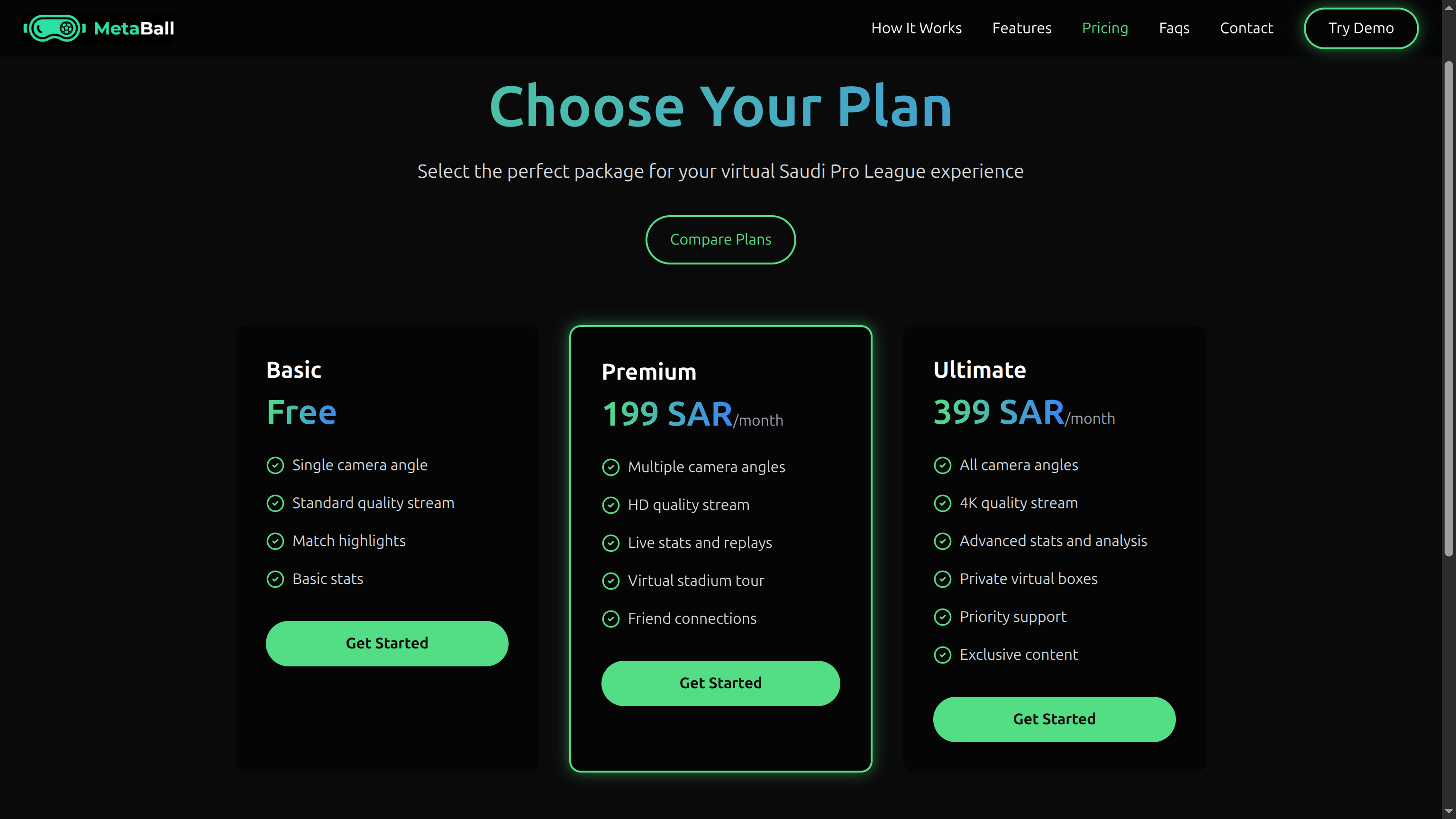Open the Faqs nav link

click(1174, 28)
